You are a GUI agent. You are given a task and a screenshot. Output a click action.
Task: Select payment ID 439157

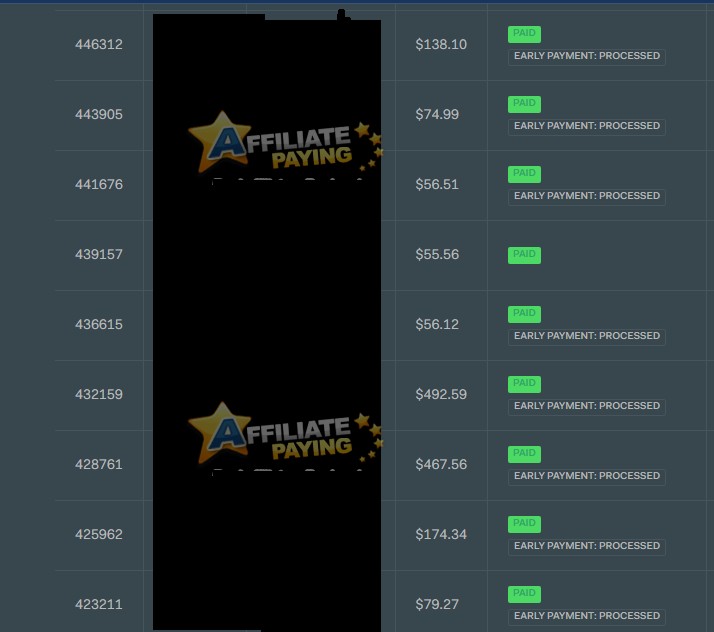pos(99,255)
